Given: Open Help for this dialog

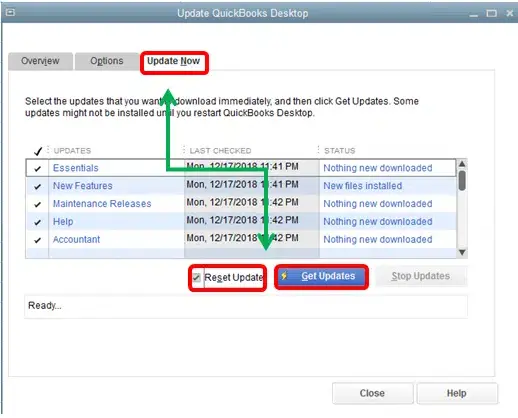Looking at the screenshot, I should 457,393.
